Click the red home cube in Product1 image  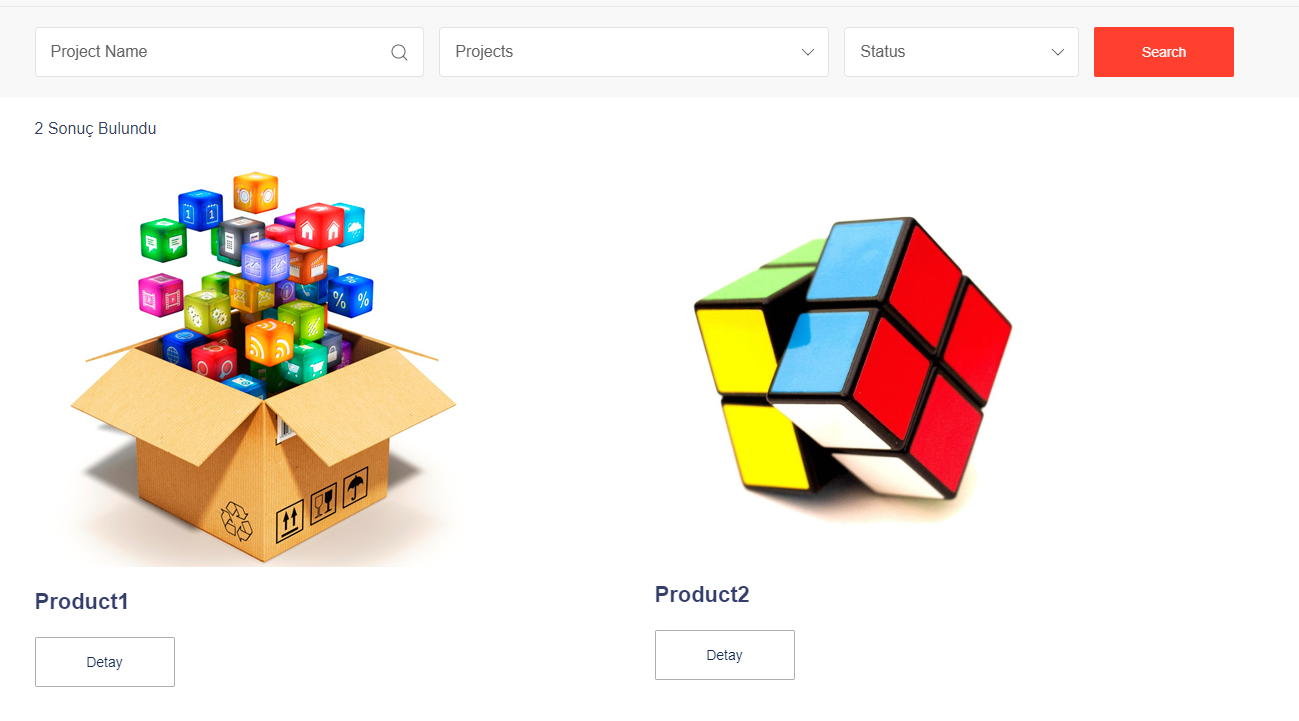pyautogui.click(x=319, y=226)
